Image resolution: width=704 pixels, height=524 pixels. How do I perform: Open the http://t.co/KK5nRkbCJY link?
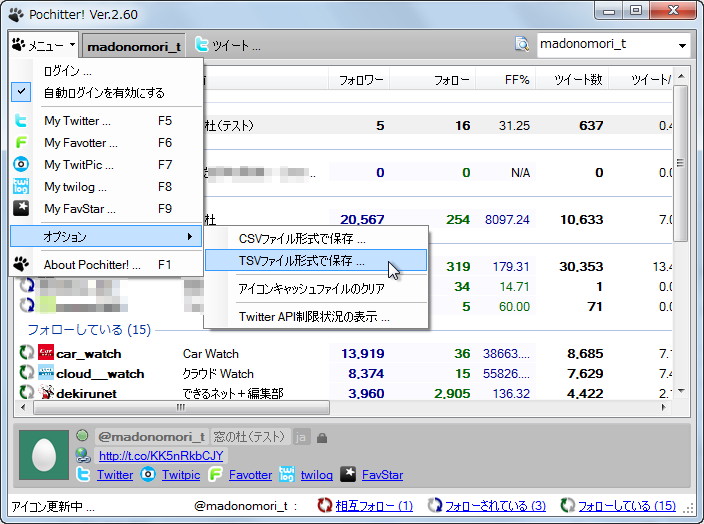click(161, 456)
